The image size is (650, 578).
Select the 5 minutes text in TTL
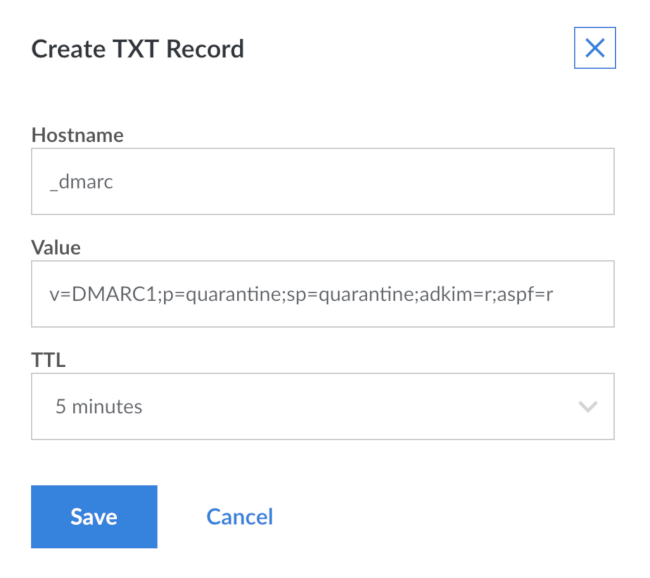click(x=99, y=407)
